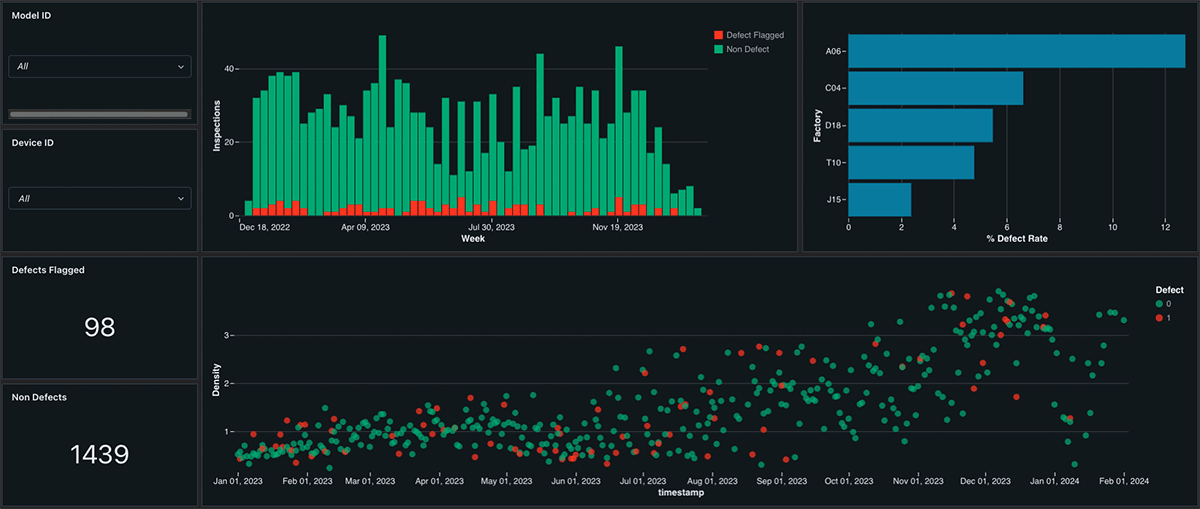The width and height of the screenshot is (1200, 509).
Task: Click the red Defect Flagged legend swatch
Action: click(x=717, y=36)
